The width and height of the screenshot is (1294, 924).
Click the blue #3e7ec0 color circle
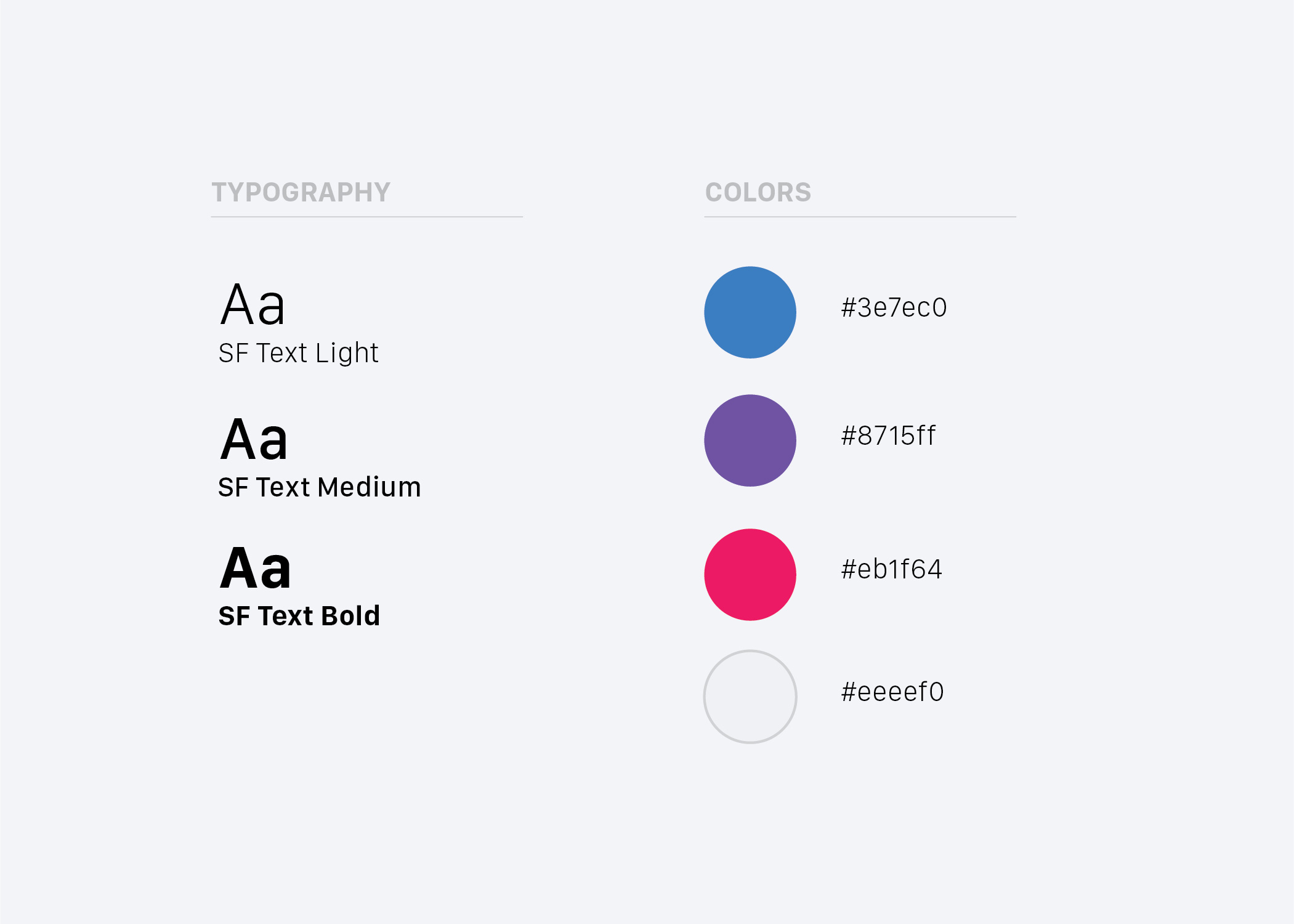(x=750, y=312)
